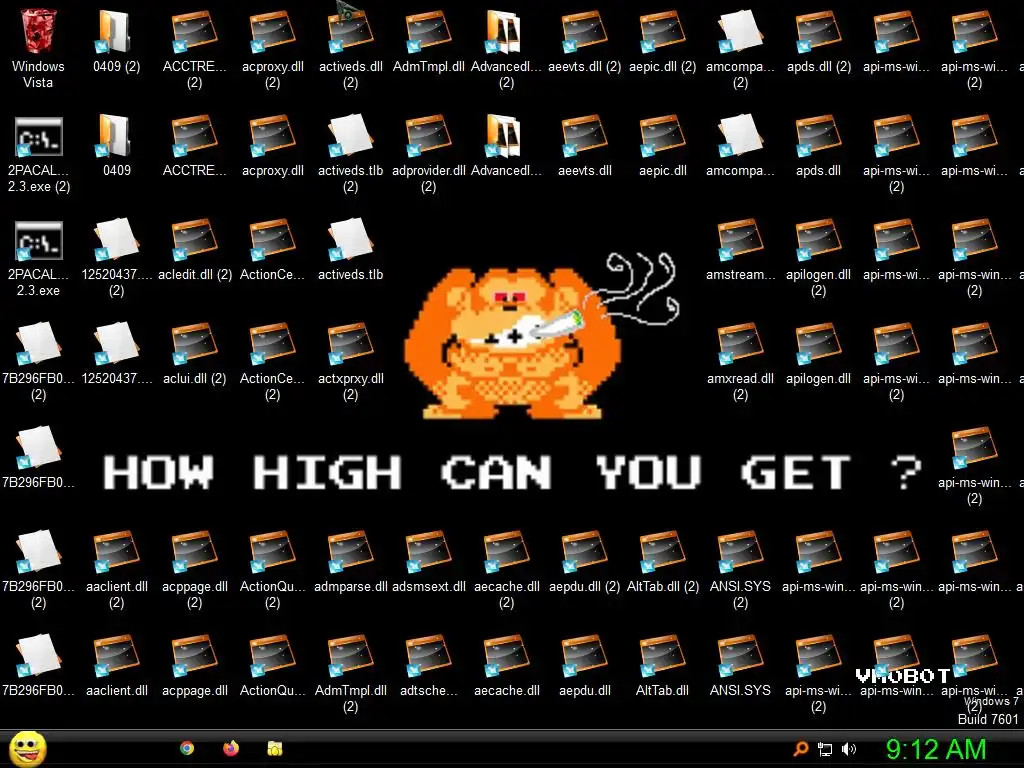Click apilogen.dll icon without (2)
Image resolution: width=1024 pixels, height=768 pixels.
pyautogui.click(x=818, y=344)
